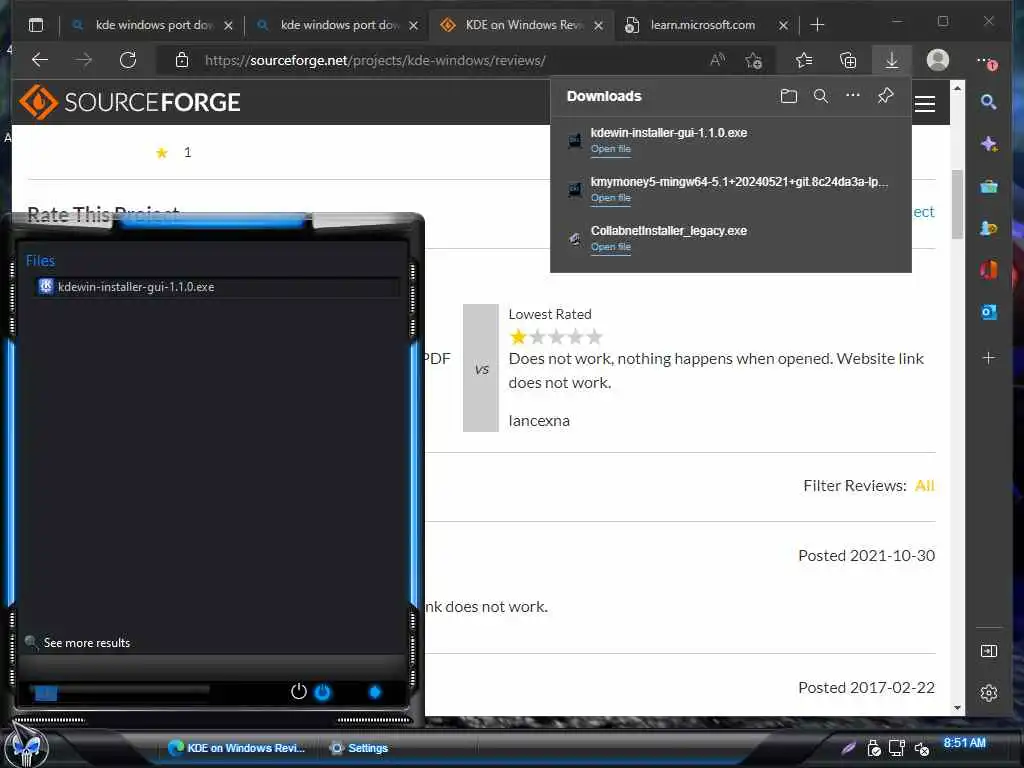Click the glowing blue power button
Viewport: 1024px width, 768px height.
pos(323,692)
